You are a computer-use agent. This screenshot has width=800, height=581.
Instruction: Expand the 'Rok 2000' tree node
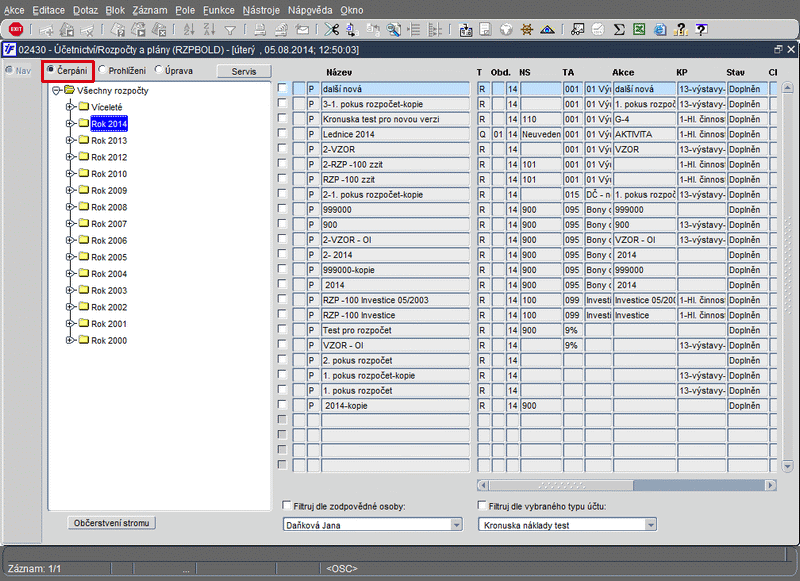tap(70, 340)
